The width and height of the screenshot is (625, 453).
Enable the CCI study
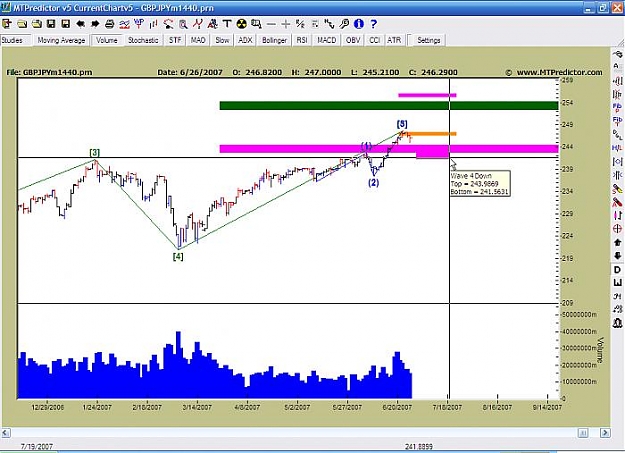click(x=374, y=40)
